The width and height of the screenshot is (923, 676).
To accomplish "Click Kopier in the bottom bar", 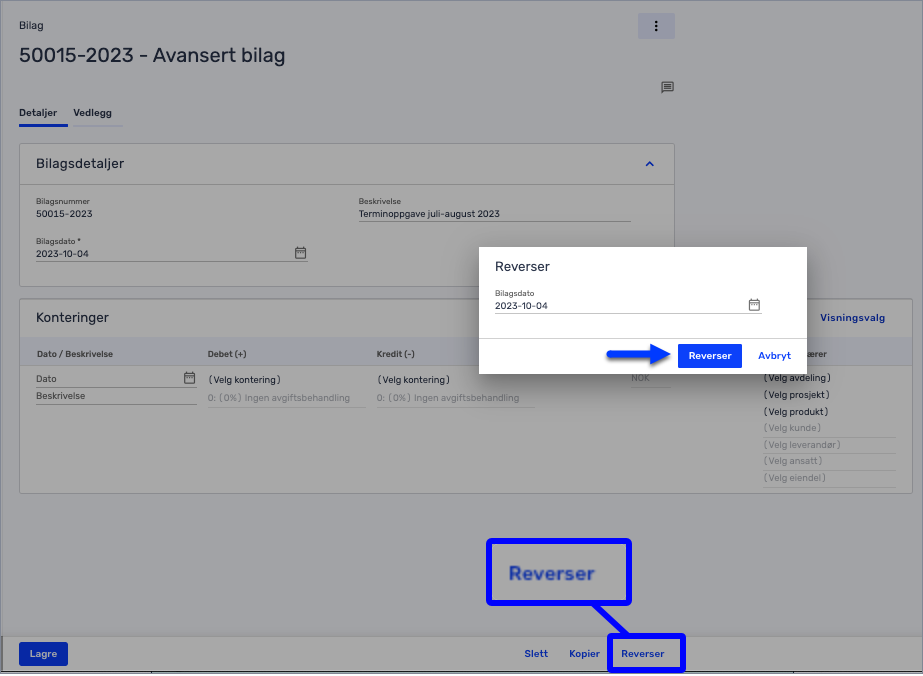I will click(584, 654).
